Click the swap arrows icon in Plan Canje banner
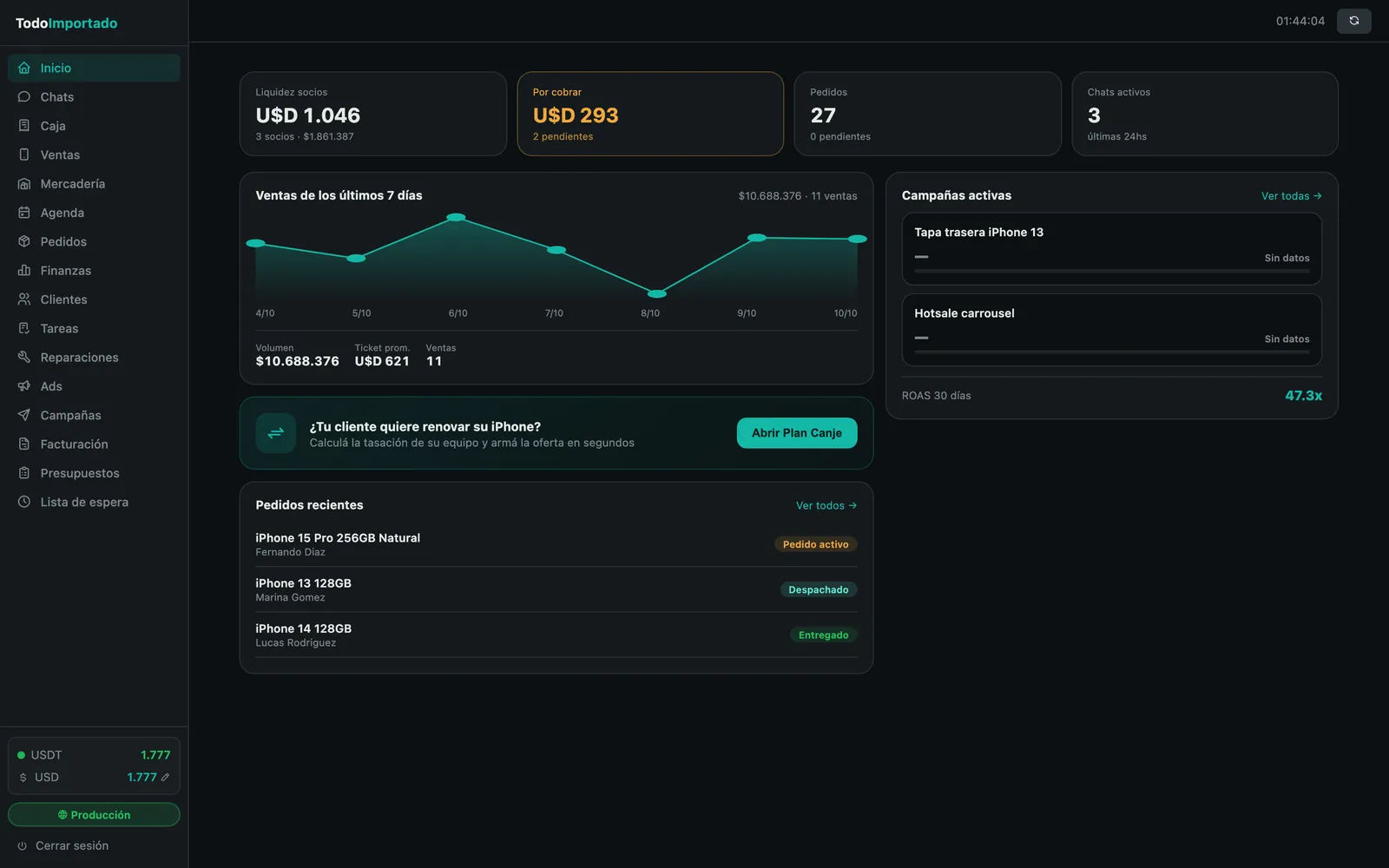Image resolution: width=1389 pixels, height=868 pixels. pos(276,433)
